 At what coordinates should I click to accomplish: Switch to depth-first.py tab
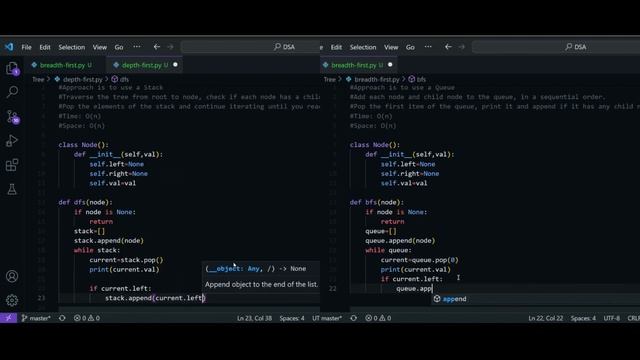coord(141,65)
